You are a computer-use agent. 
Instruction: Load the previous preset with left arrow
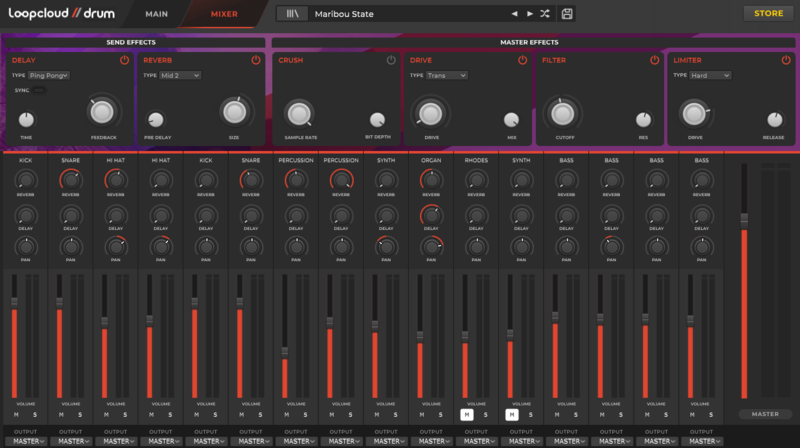(x=514, y=14)
